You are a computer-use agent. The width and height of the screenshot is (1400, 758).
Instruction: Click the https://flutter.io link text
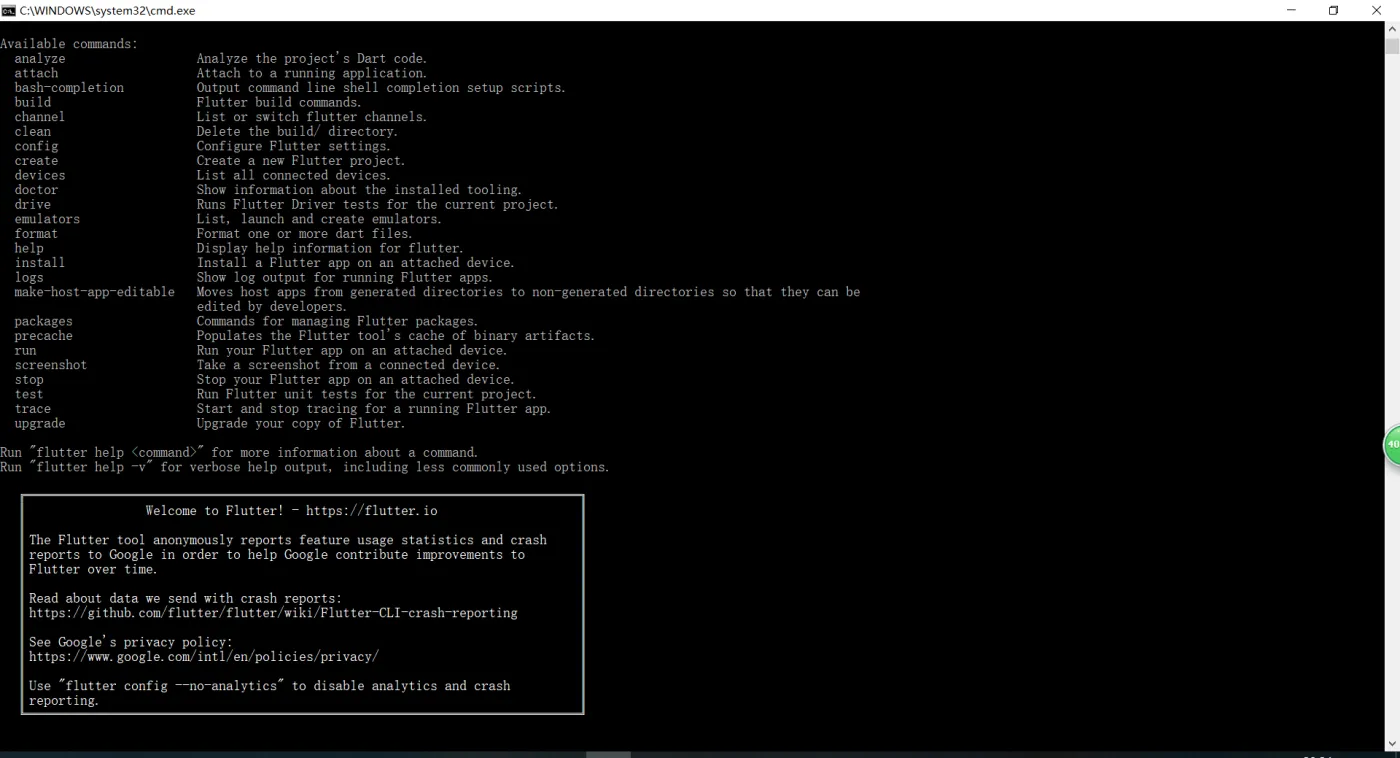(x=371, y=511)
